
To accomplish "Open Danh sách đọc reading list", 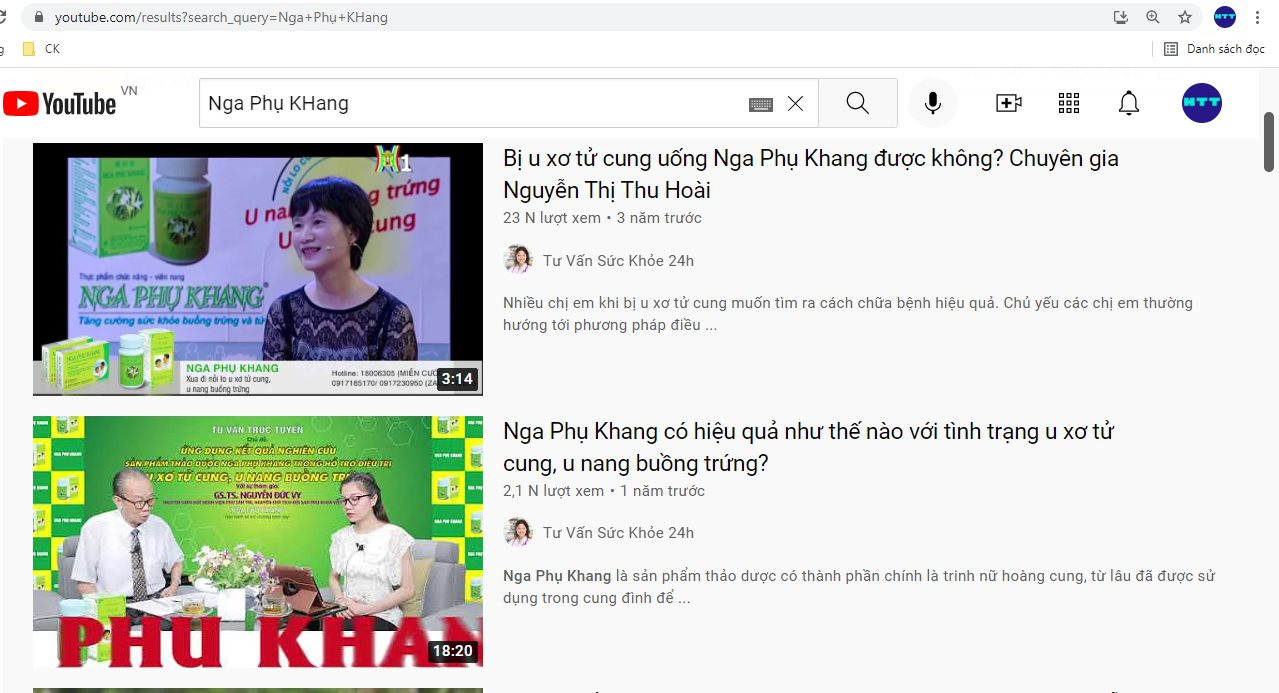I will click(x=1215, y=48).
